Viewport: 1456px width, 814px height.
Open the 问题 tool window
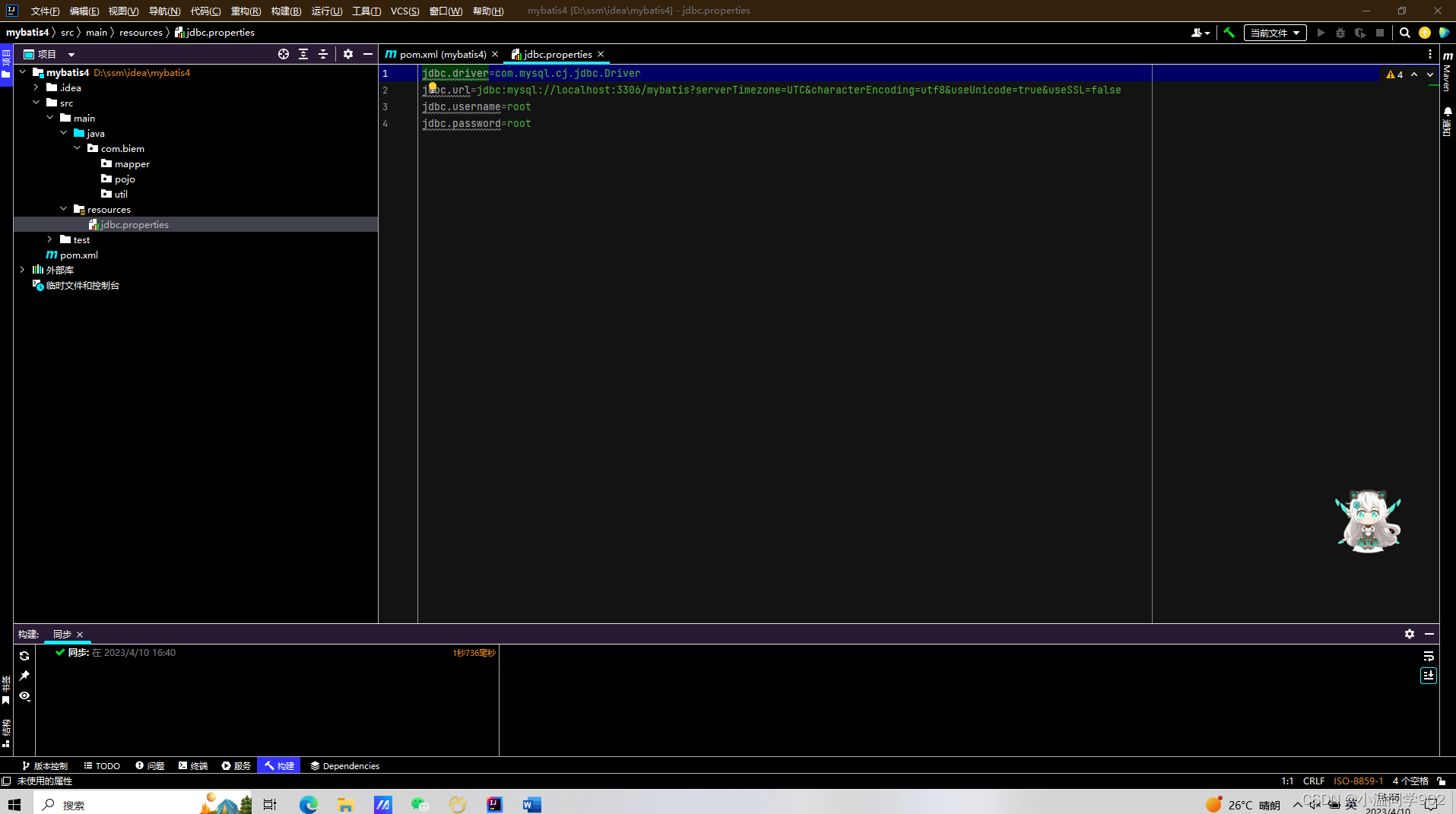(x=150, y=765)
